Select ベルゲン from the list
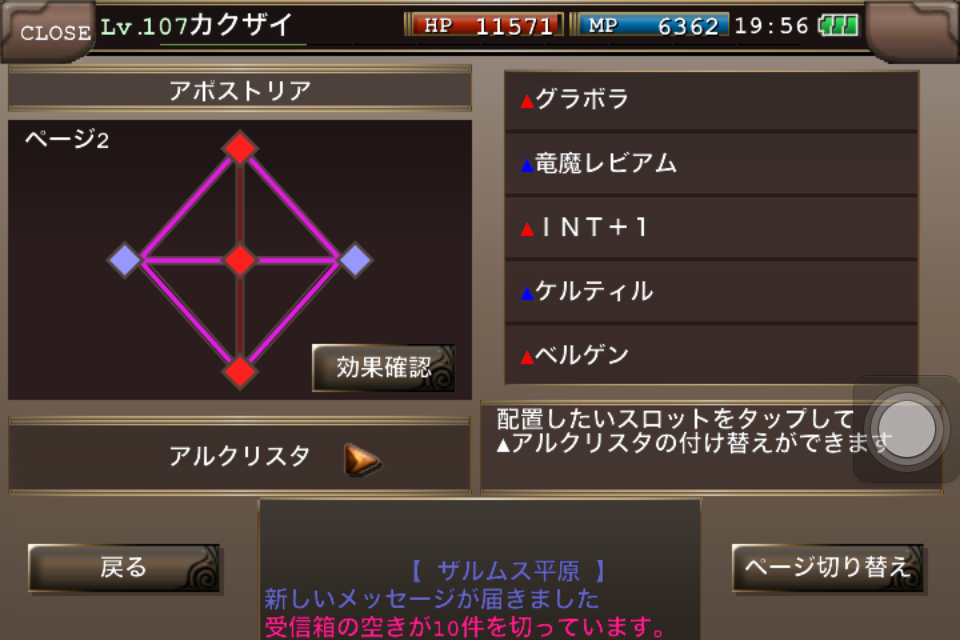Screen dimensions: 960x640 pyautogui.click(x=711, y=355)
